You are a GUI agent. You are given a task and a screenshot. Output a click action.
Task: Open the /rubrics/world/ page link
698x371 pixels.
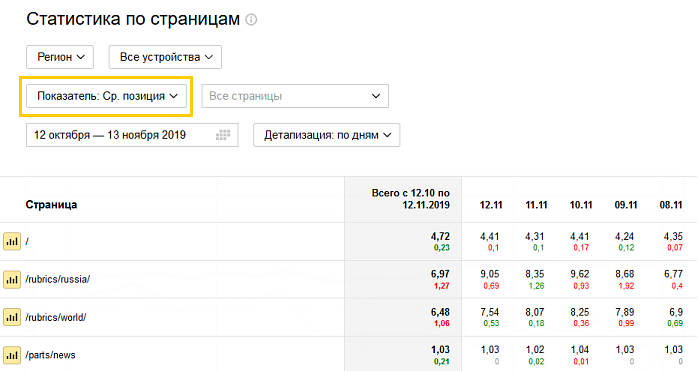point(56,318)
